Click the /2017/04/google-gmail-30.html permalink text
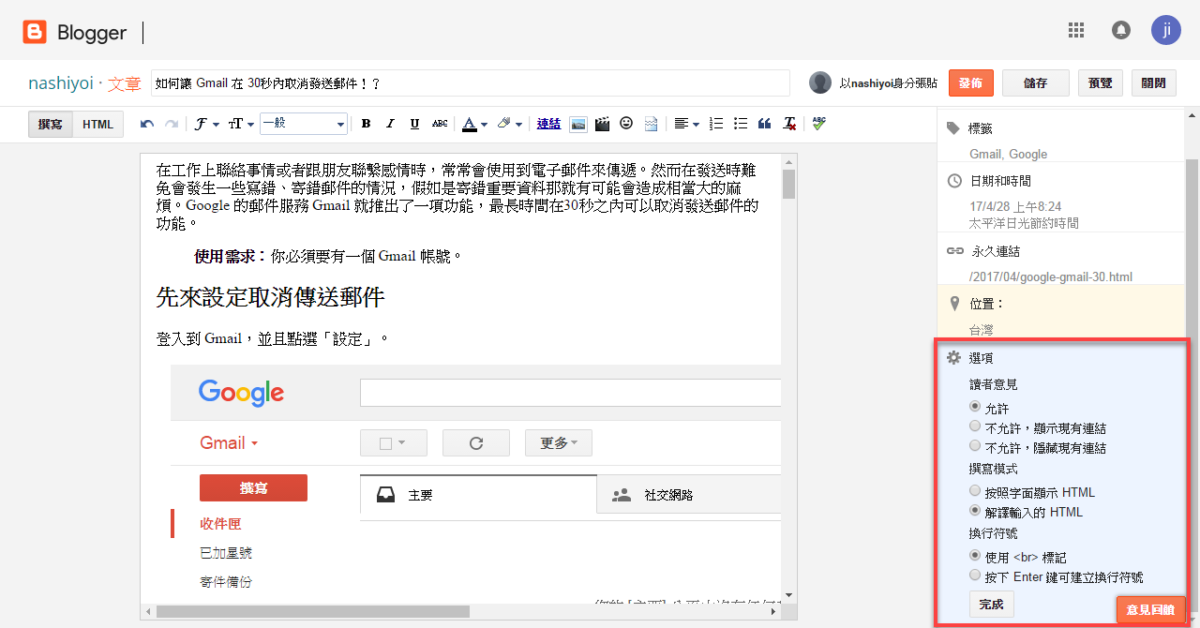Viewport: 1200px width, 628px height. (1051, 277)
